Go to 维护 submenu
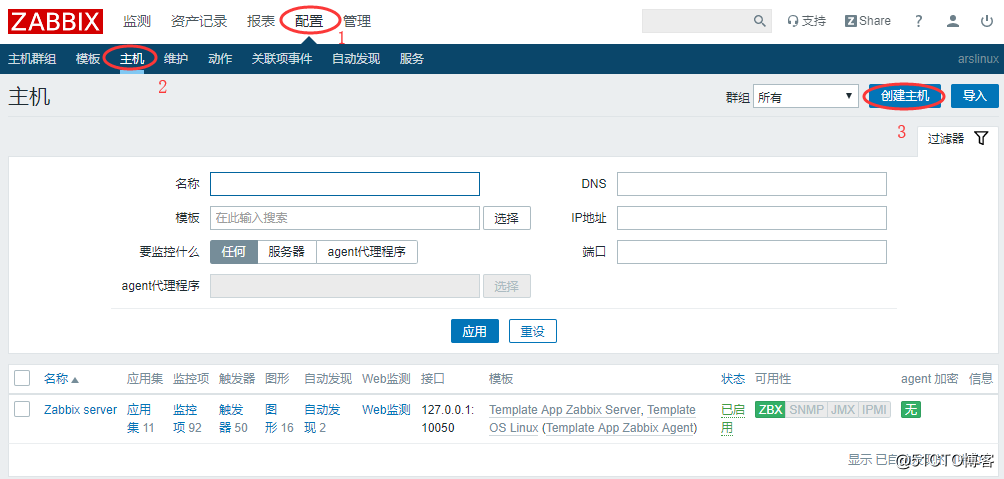1004x479 pixels. 175,59
